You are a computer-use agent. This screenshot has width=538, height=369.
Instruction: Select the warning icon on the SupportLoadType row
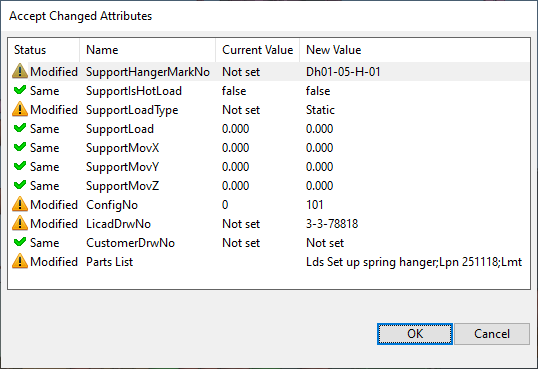20,109
